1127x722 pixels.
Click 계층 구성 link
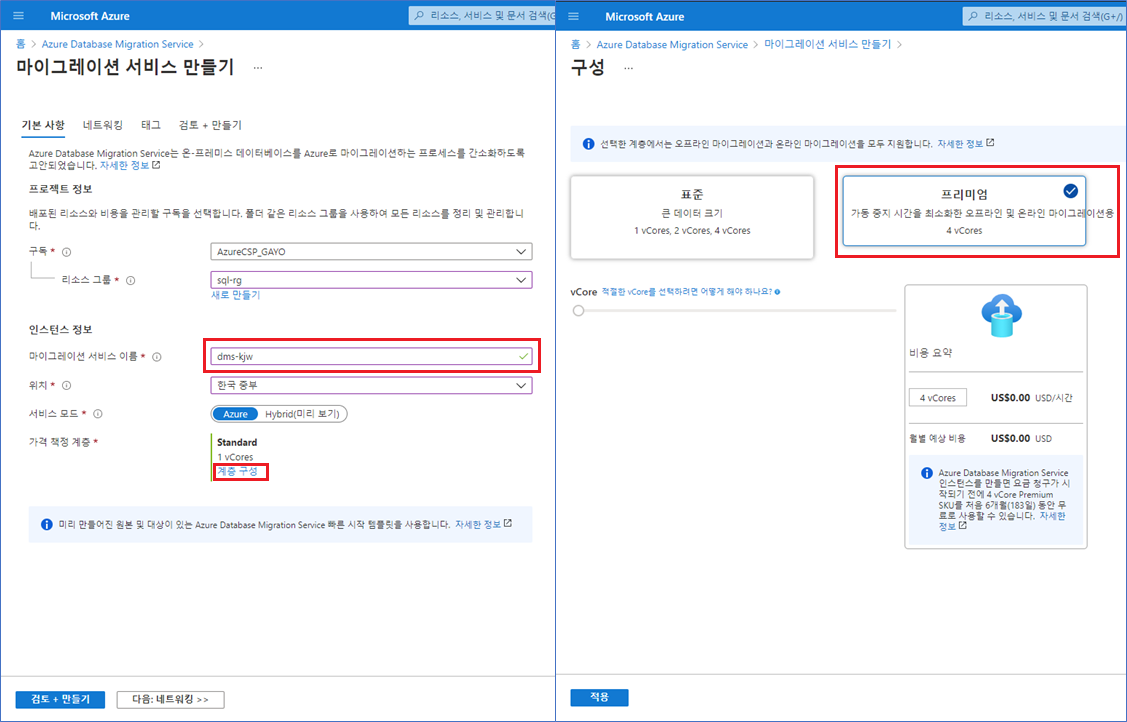[237, 471]
